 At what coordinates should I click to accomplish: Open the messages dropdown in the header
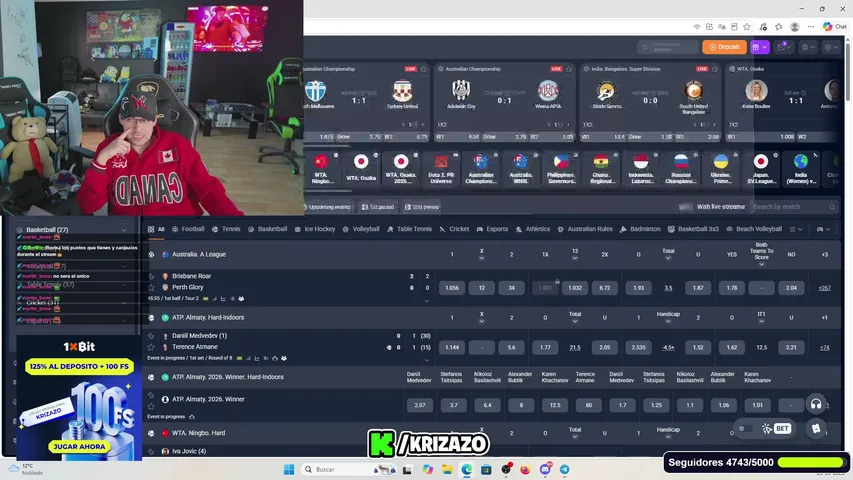[x=784, y=47]
